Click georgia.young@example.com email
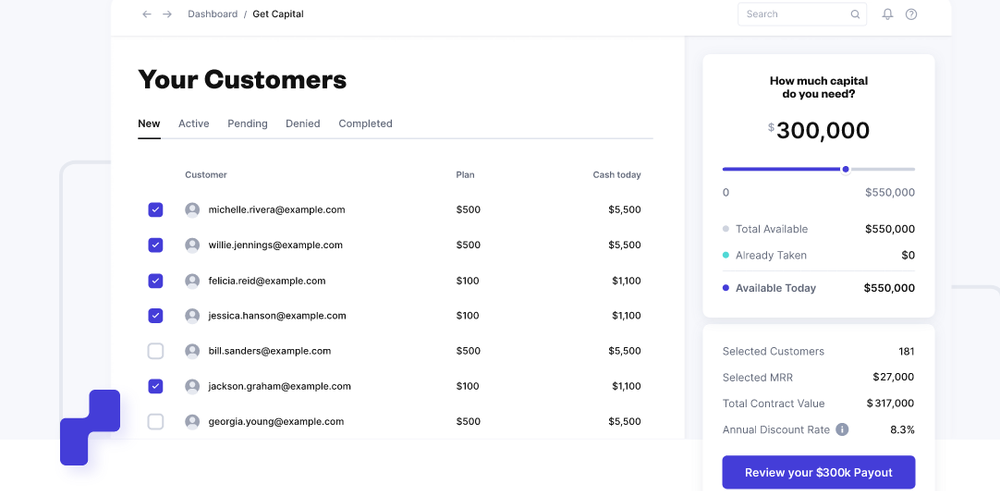1000x491 pixels. 276,421
